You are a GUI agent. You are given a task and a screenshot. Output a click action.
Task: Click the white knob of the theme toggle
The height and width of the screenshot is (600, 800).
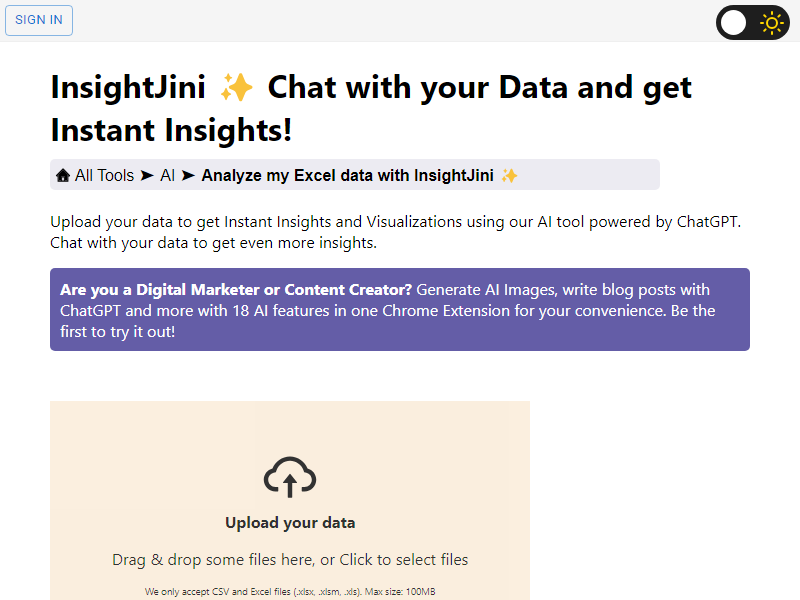(734, 22)
